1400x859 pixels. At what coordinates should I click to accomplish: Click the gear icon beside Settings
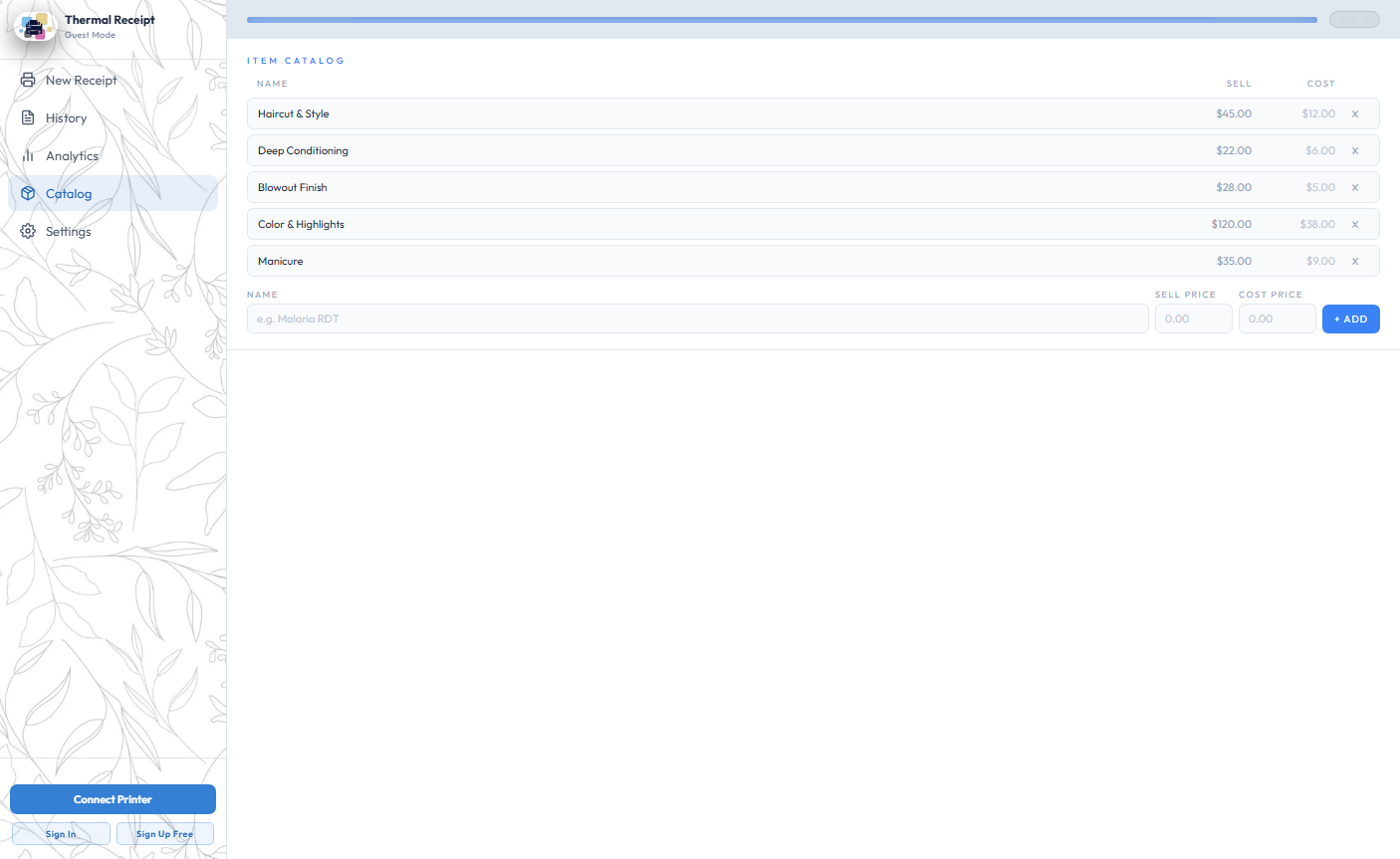click(x=28, y=231)
